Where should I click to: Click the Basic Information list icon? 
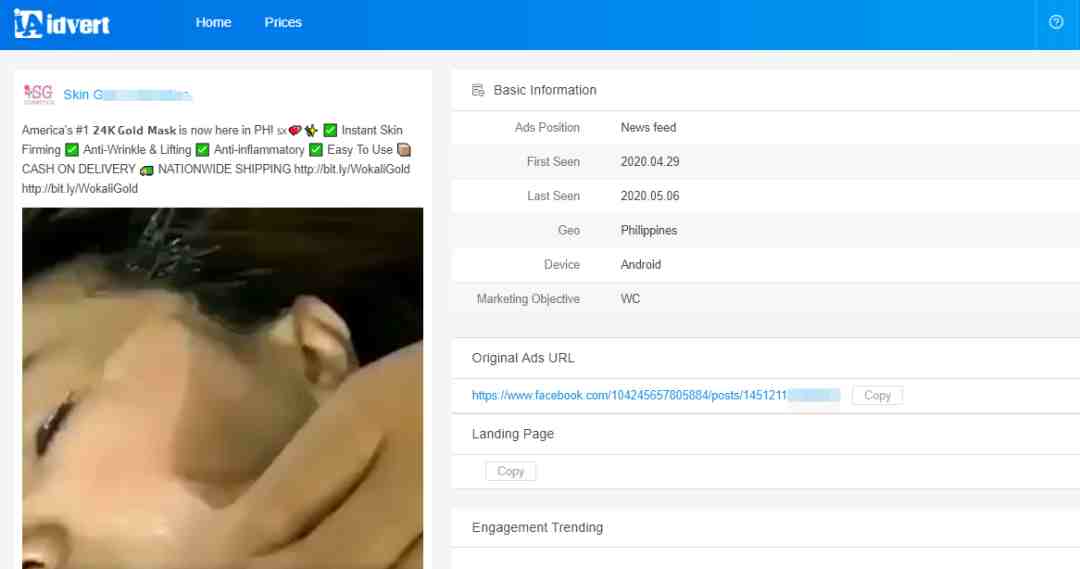click(478, 90)
